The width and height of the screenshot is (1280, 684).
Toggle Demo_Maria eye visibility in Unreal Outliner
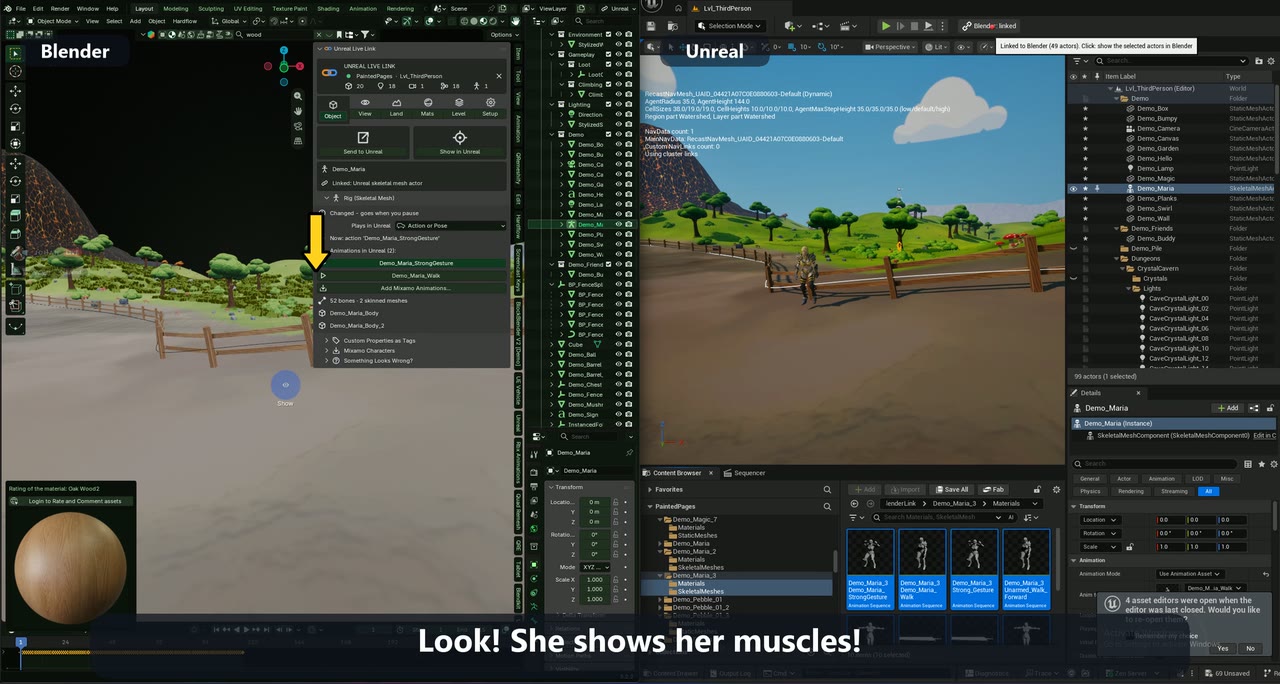[x=1073, y=188]
